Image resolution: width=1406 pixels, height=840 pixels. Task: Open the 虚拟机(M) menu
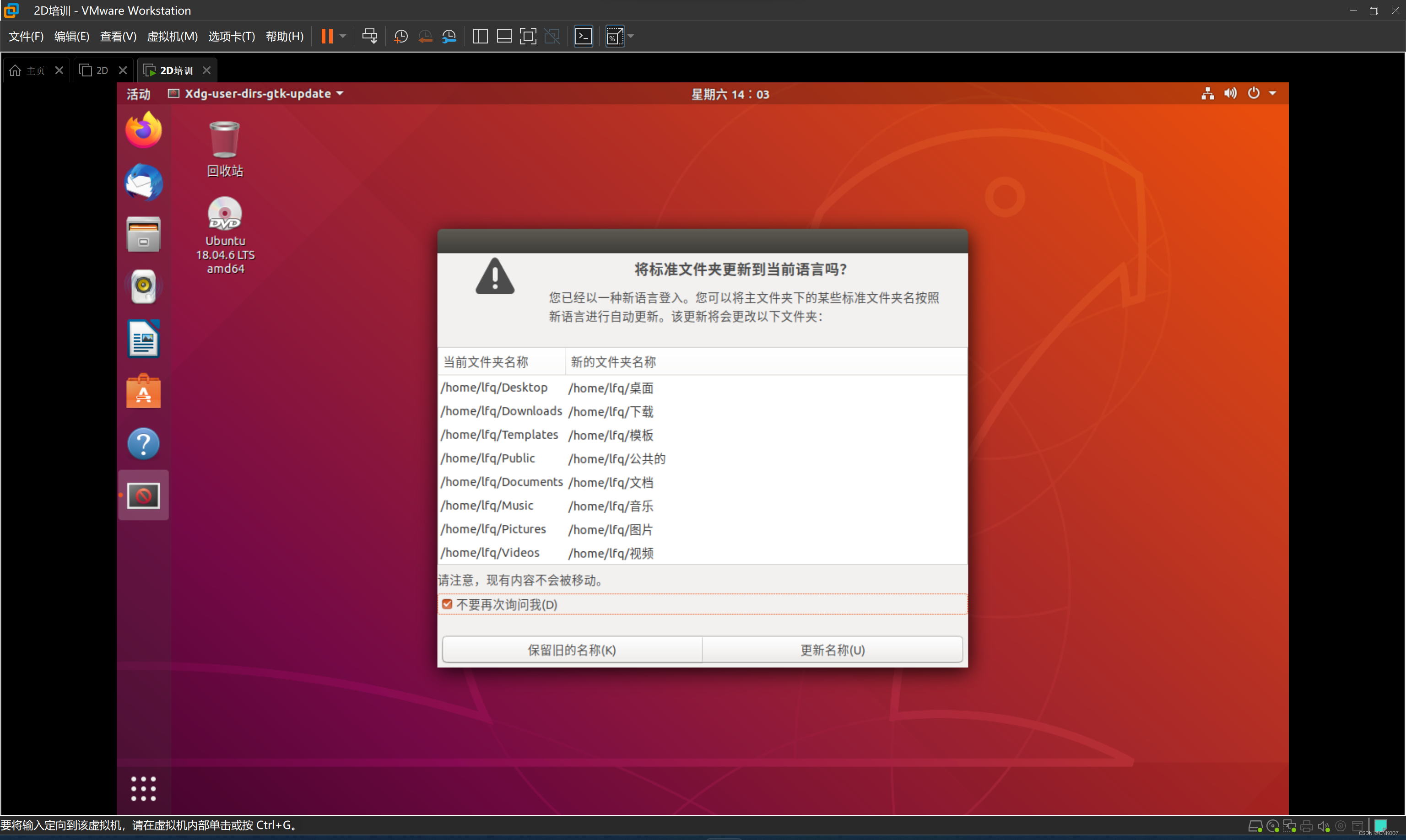click(172, 36)
